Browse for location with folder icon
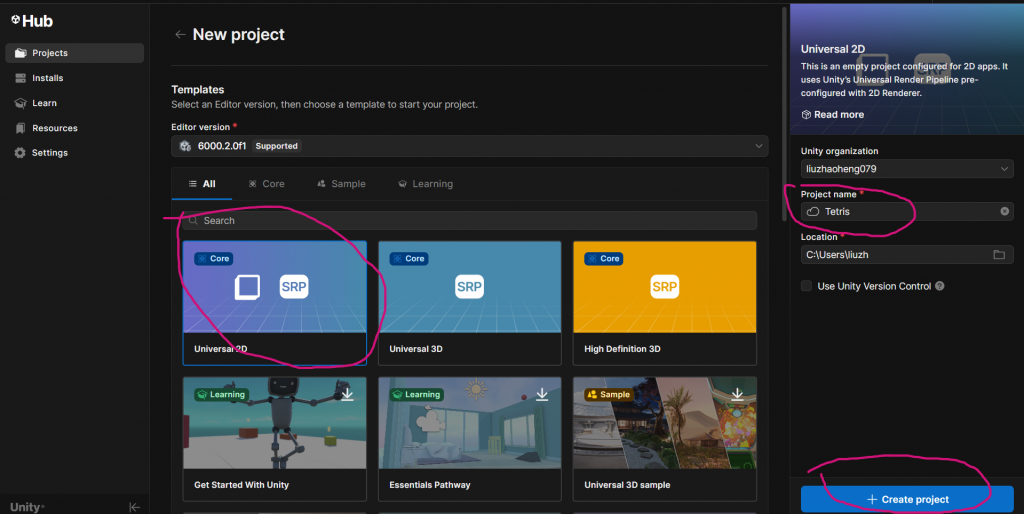 point(999,255)
